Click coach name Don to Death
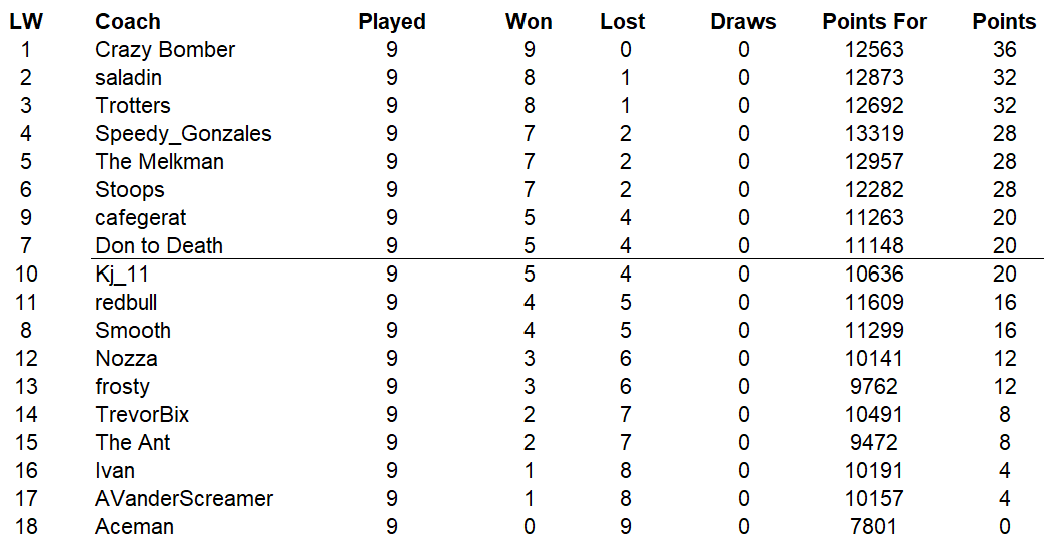1044x544 pixels. click(159, 246)
